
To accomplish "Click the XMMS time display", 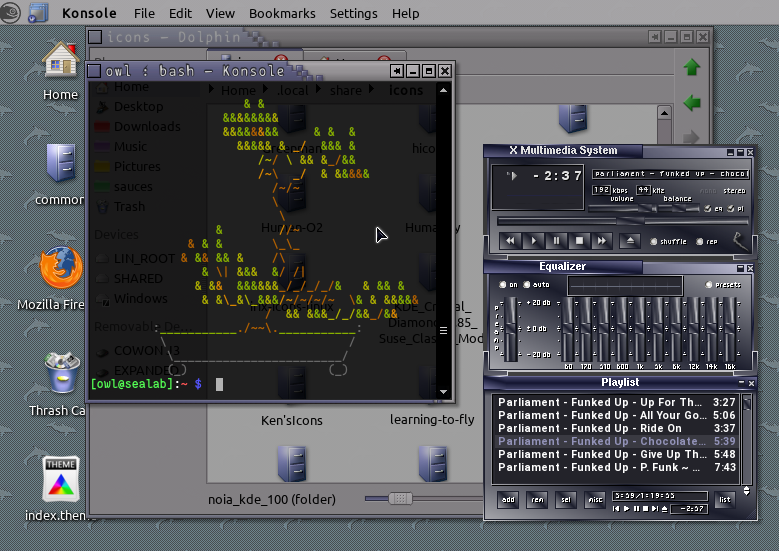I will (556, 176).
